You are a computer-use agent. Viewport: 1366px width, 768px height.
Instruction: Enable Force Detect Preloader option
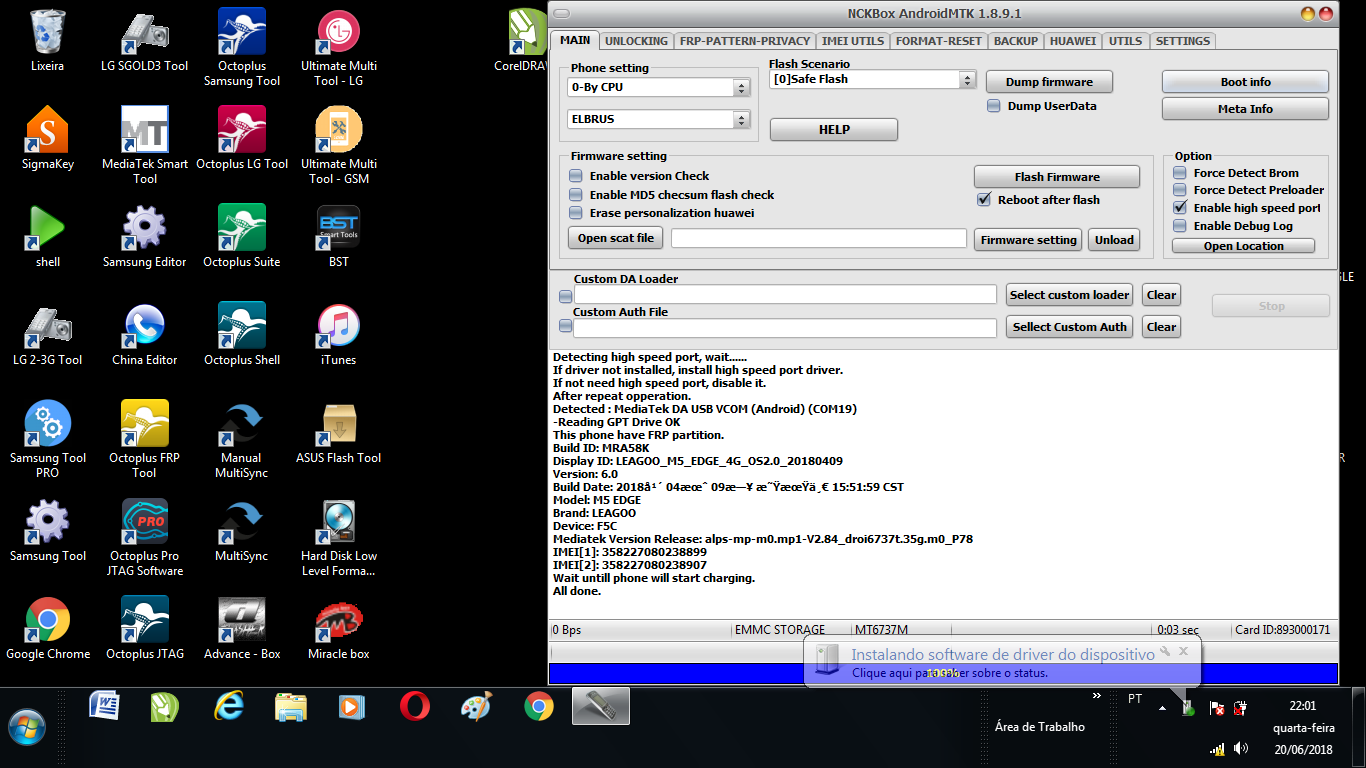(1180, 190)
